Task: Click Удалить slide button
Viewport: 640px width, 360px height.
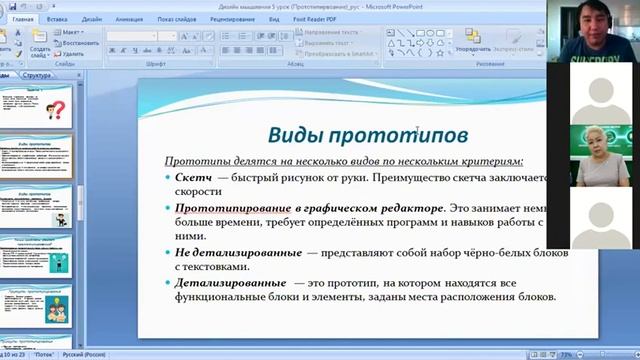Action: pyautogui.click(x=69, y=53)
